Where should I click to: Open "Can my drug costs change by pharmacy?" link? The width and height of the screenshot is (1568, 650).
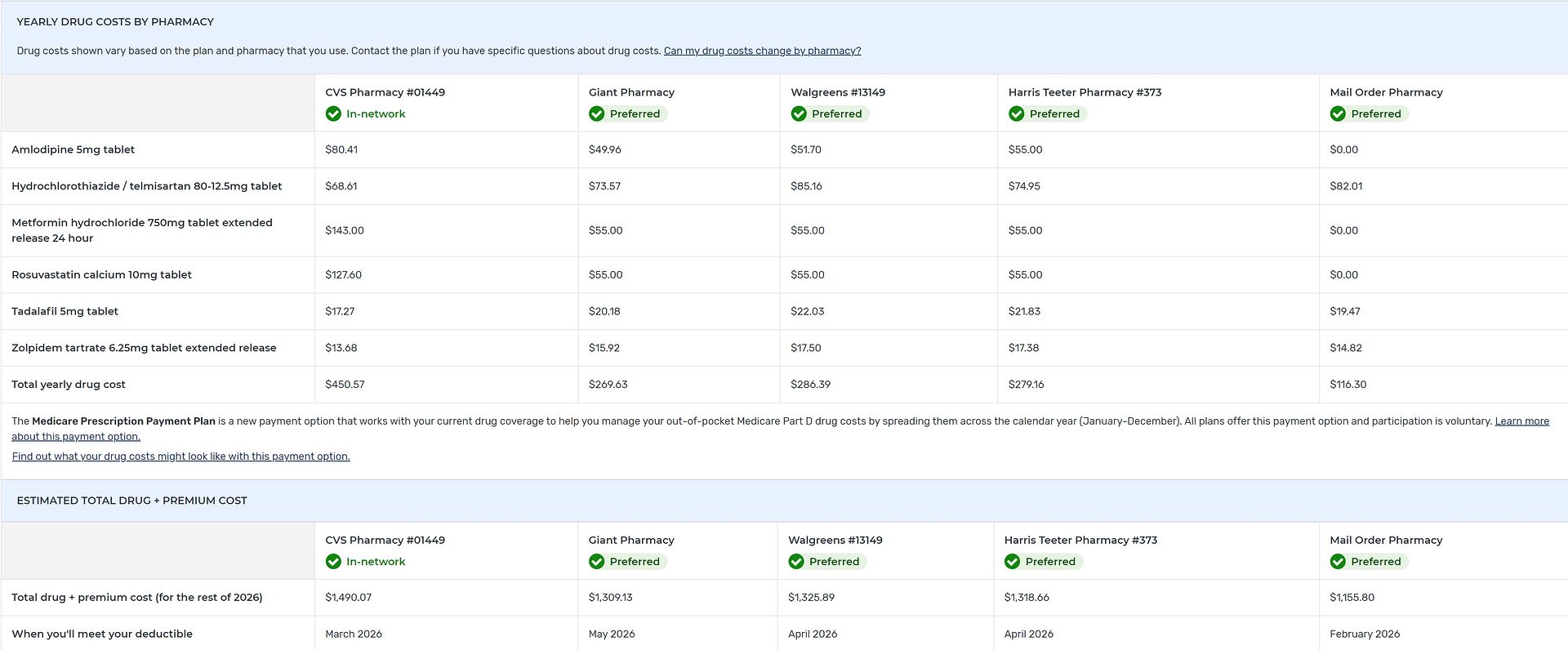[762, 51]
